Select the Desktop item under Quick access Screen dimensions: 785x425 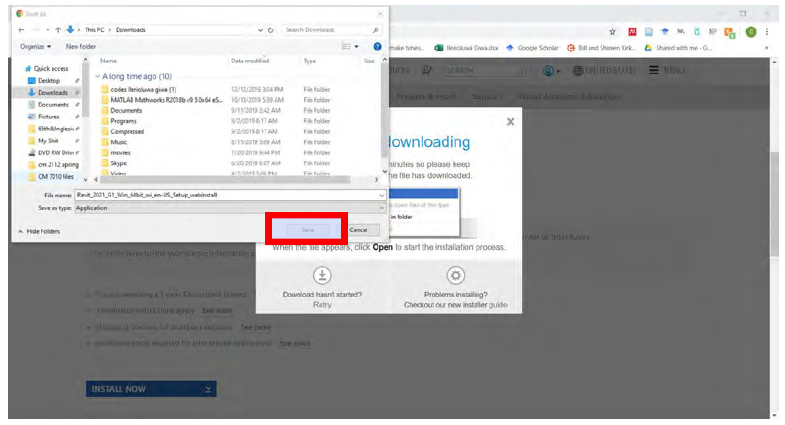point(49,80)
